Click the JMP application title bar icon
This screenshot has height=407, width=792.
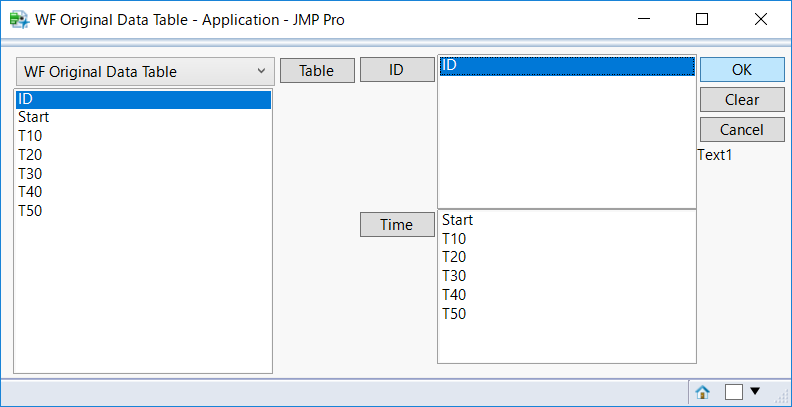click(19, 20)
